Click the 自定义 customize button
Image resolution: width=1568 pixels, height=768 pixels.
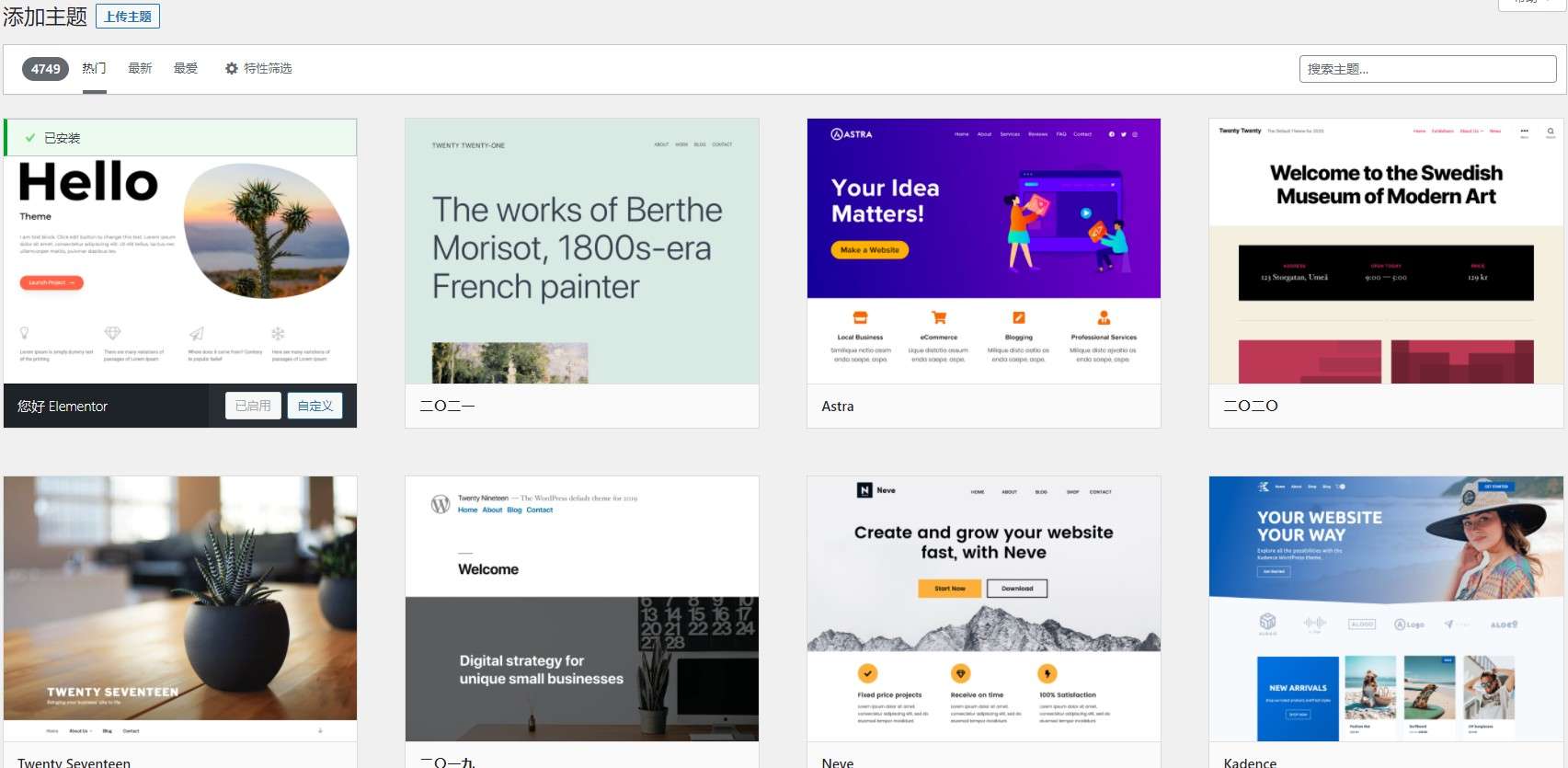(x=315, y=406)
